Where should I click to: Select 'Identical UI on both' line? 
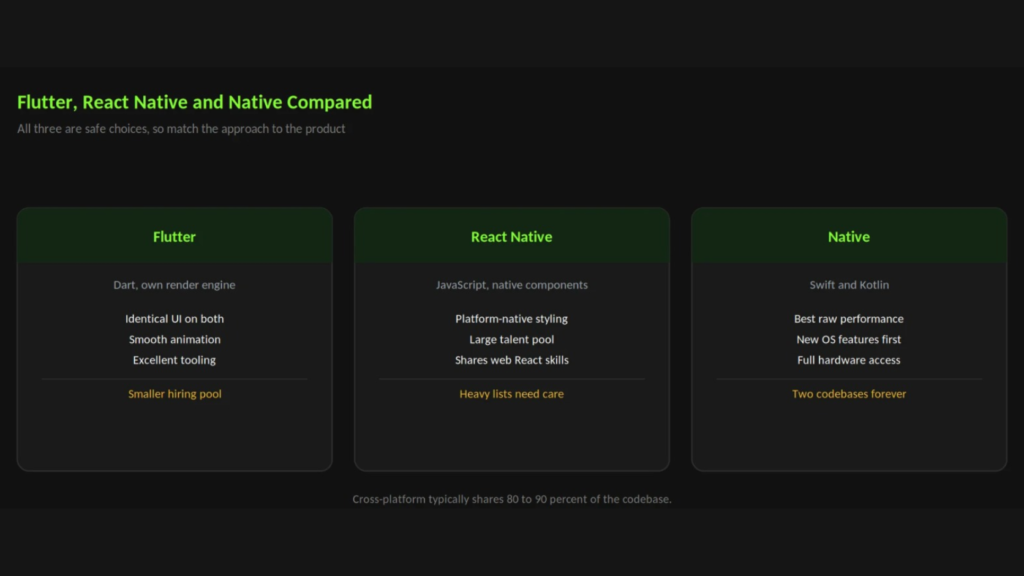click(174, 319)
